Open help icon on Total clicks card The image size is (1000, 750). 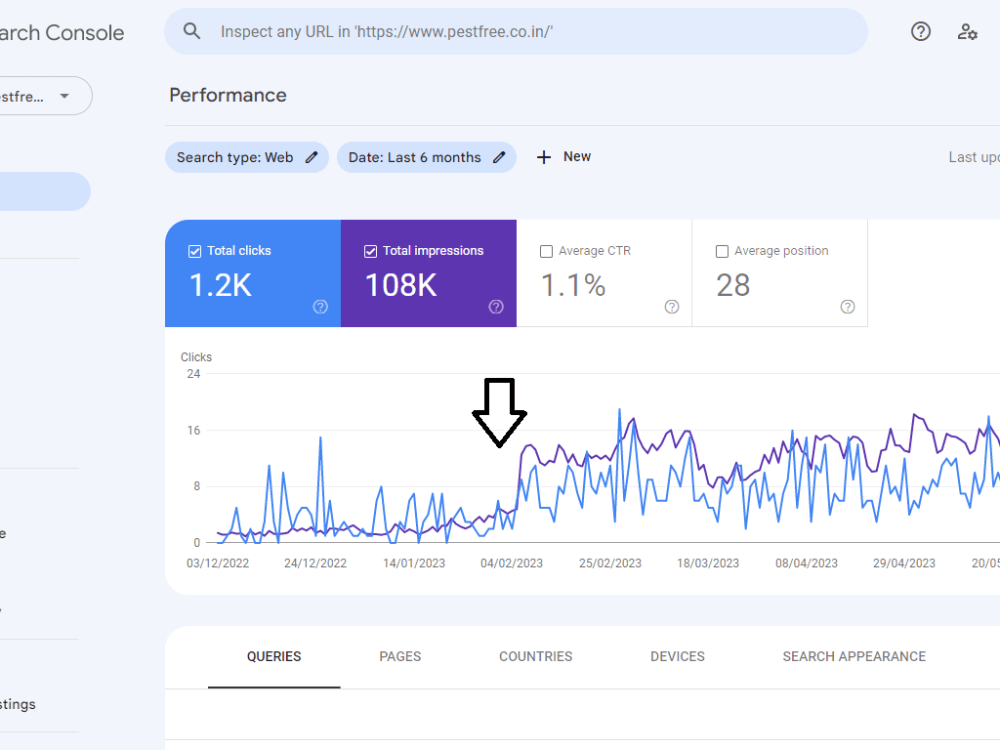pos(320,307)
